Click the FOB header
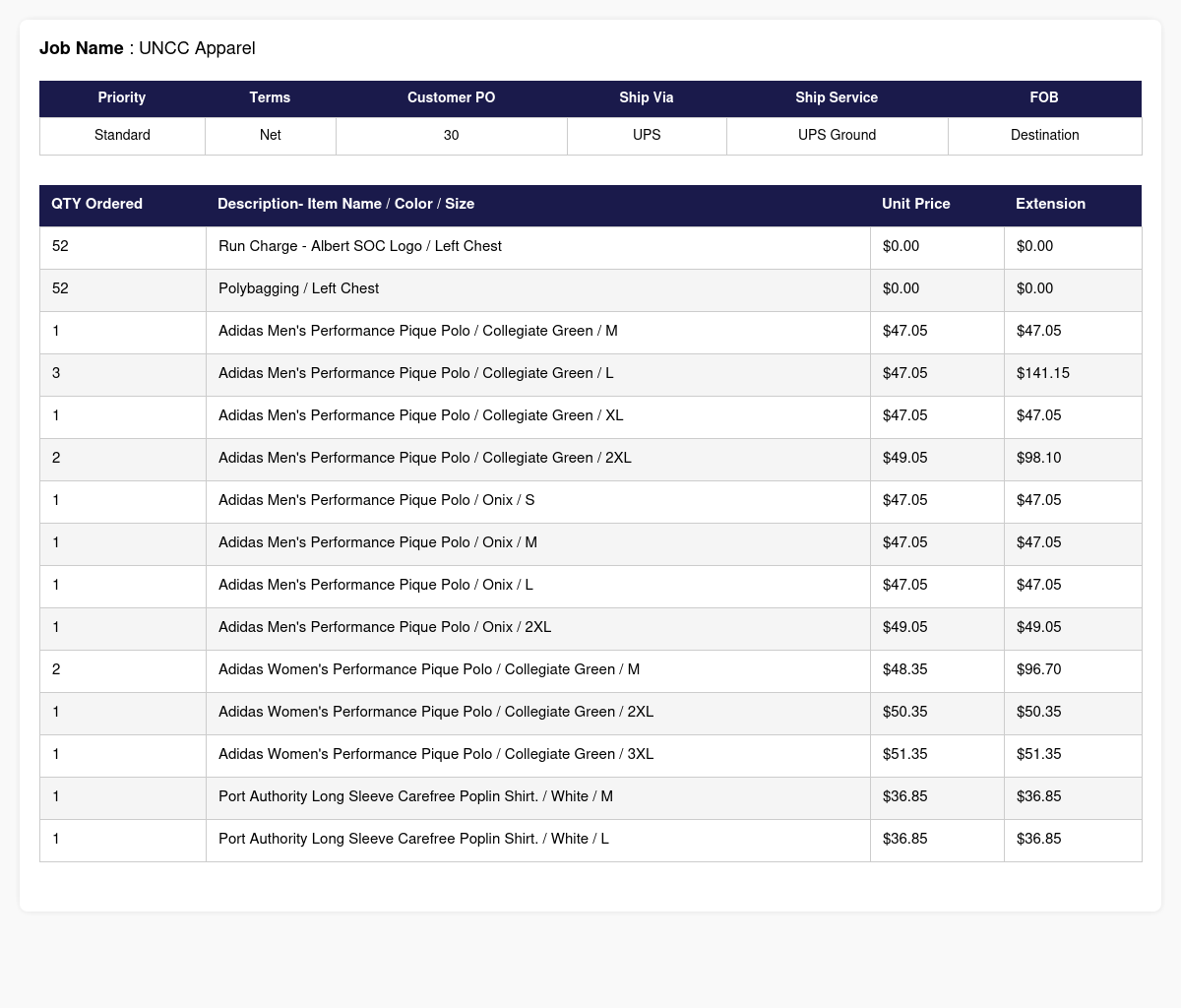The image size is (1181, 1008). pyautogui.click(x=1044, y=97)
